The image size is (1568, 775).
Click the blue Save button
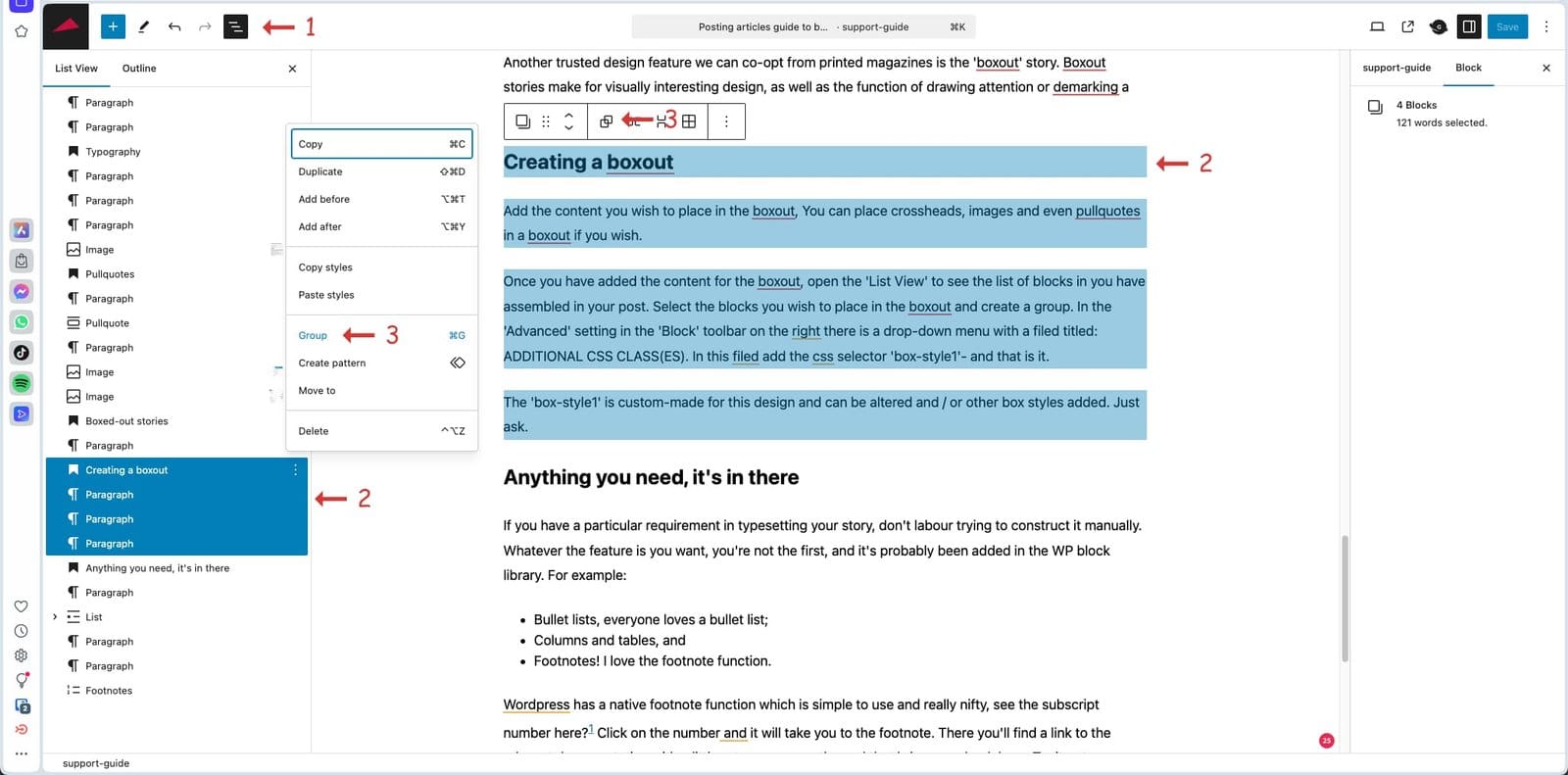pyautogui.click(x=1507, y=26)
